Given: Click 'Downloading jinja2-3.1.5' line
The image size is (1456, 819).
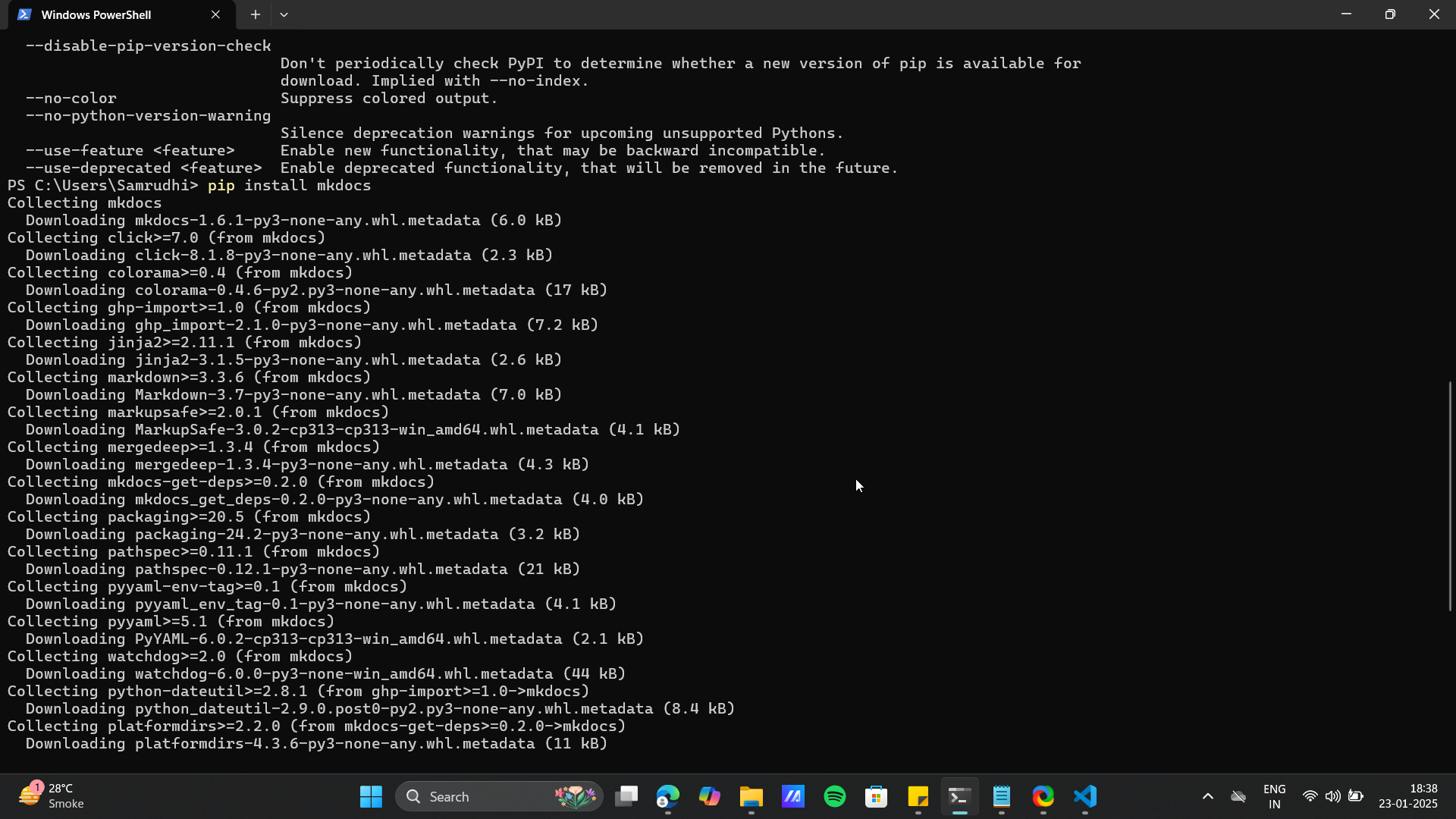Looking at the screenshot, I should [294, 360].
